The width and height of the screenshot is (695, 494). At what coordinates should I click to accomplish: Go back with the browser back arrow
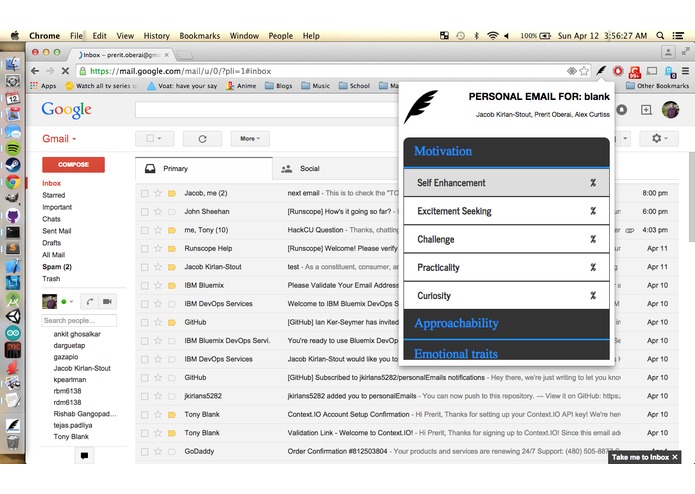pyautogui.click(x=35, y=71)
